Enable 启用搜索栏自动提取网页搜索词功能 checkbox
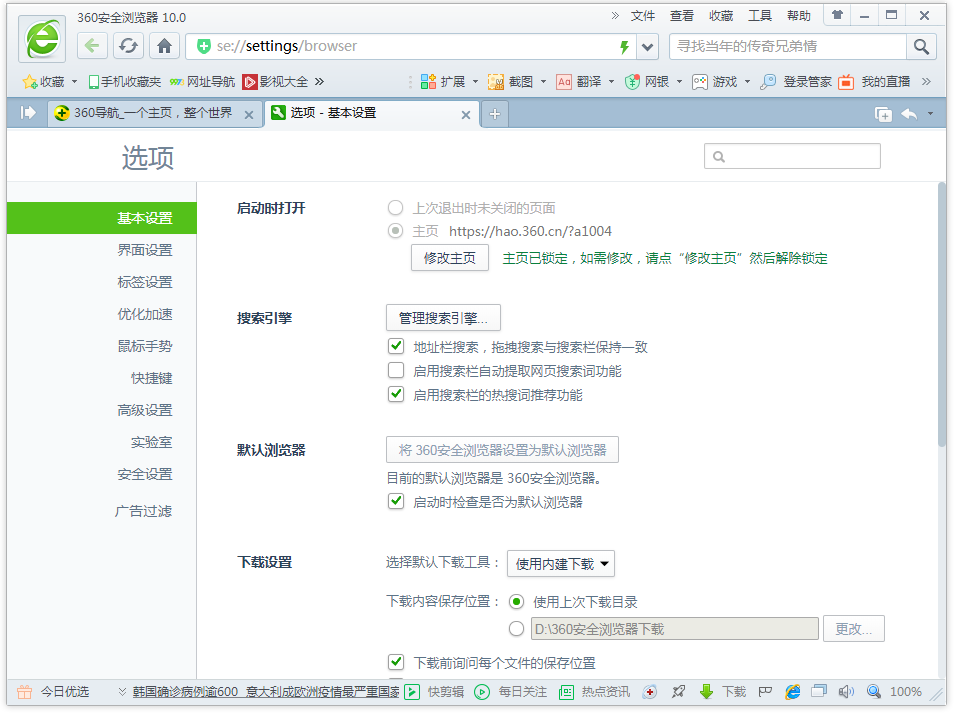 click(396, 371)
